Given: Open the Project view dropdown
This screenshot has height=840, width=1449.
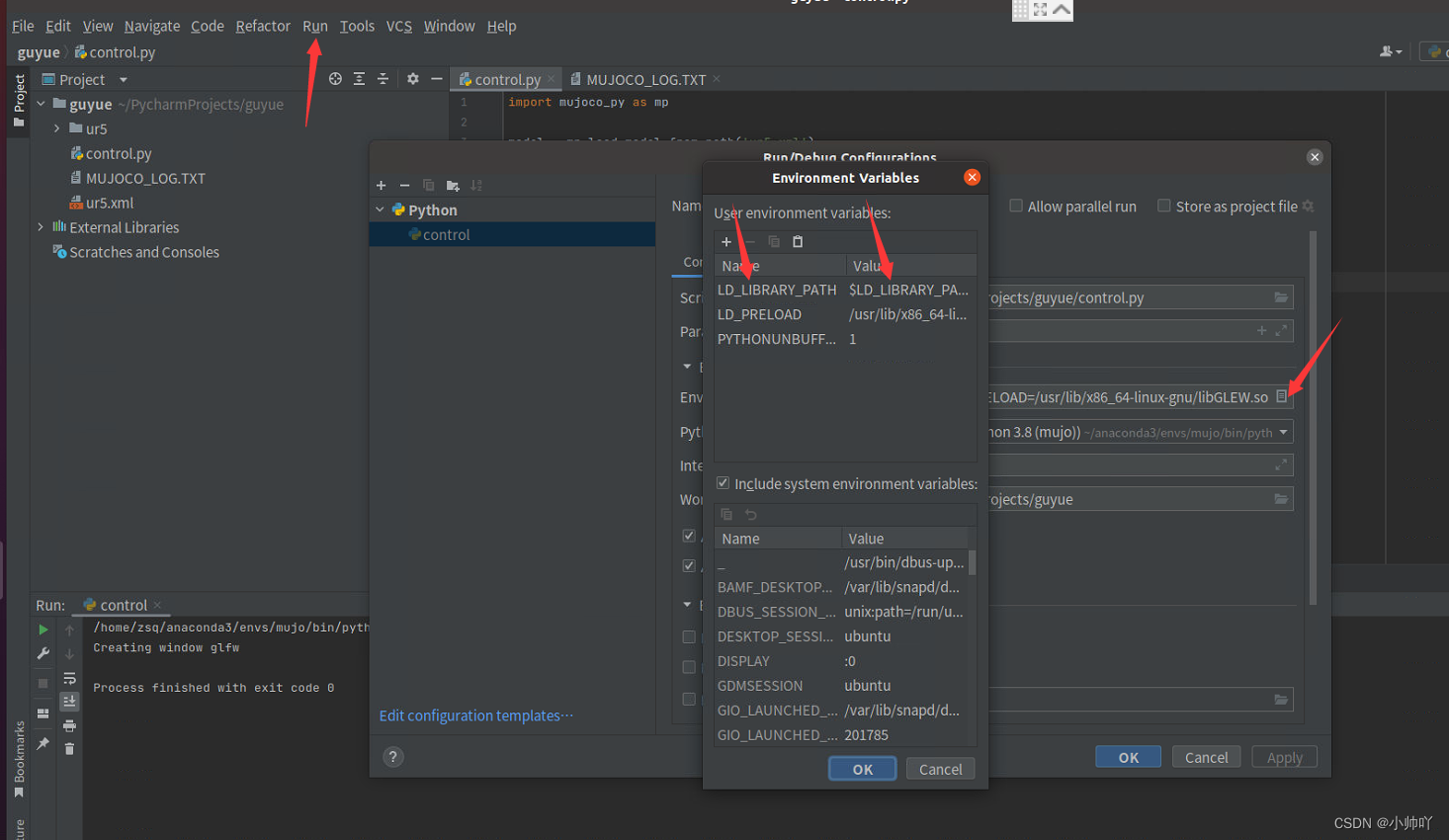Looking at the screenshot, I should pyautogui.click(x=124, y=80).
